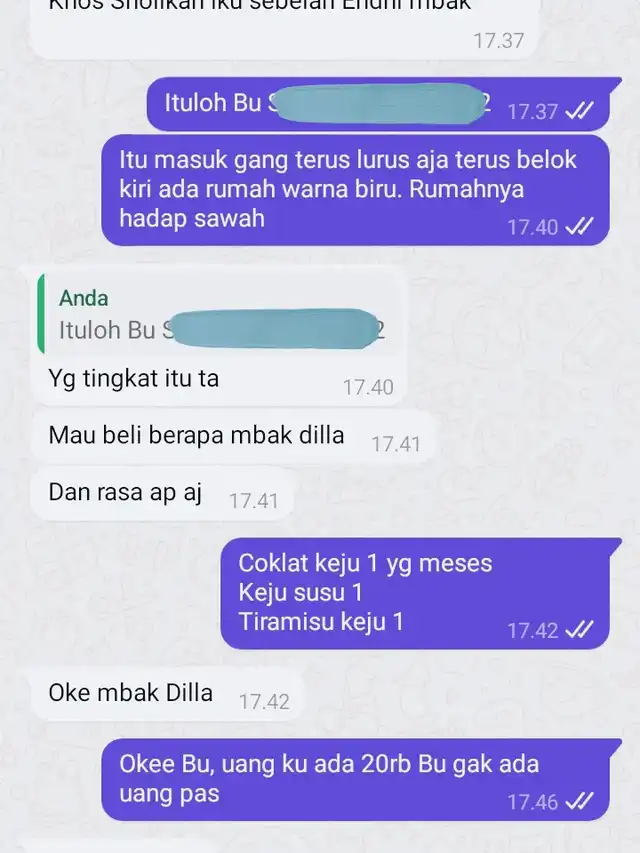Tap read checkmarks on order message 17.42
This screenshot has width=640, height=853.
pyautogui.click(x=579, y=630)
